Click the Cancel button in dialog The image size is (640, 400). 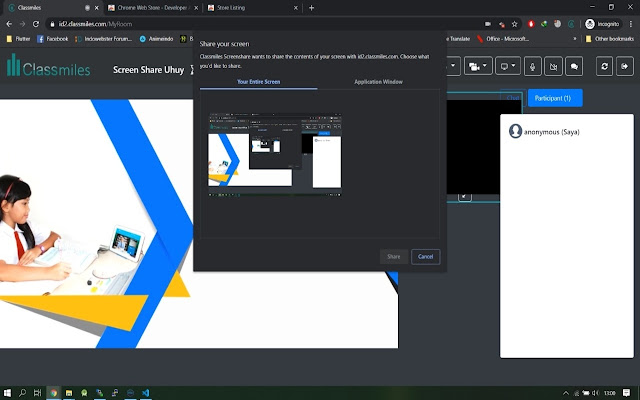(425, 256)
